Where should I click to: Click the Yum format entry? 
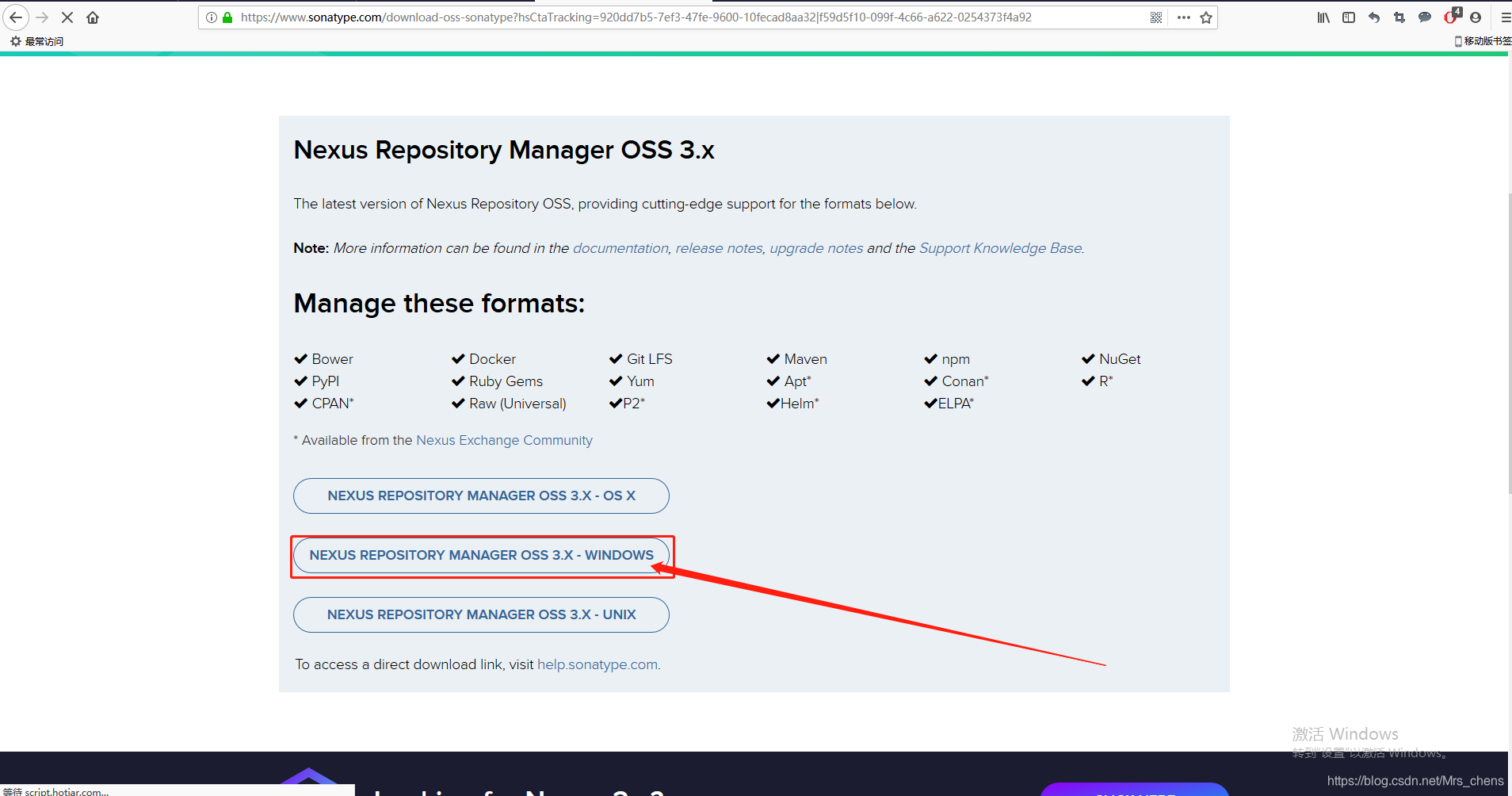click(632, 381)
